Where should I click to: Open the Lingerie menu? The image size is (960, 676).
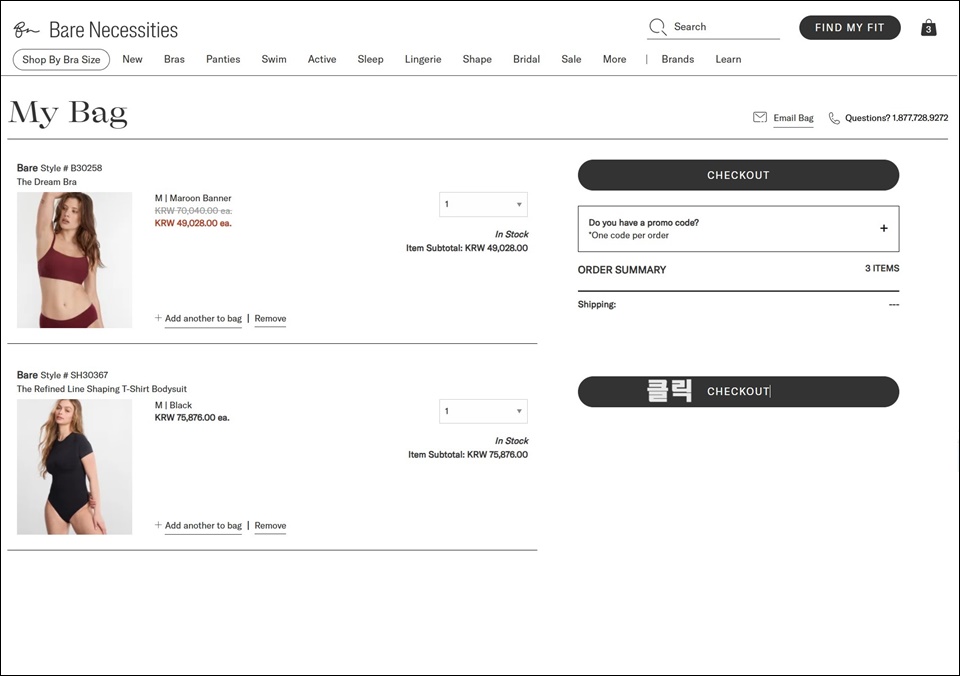pos(423,59)
